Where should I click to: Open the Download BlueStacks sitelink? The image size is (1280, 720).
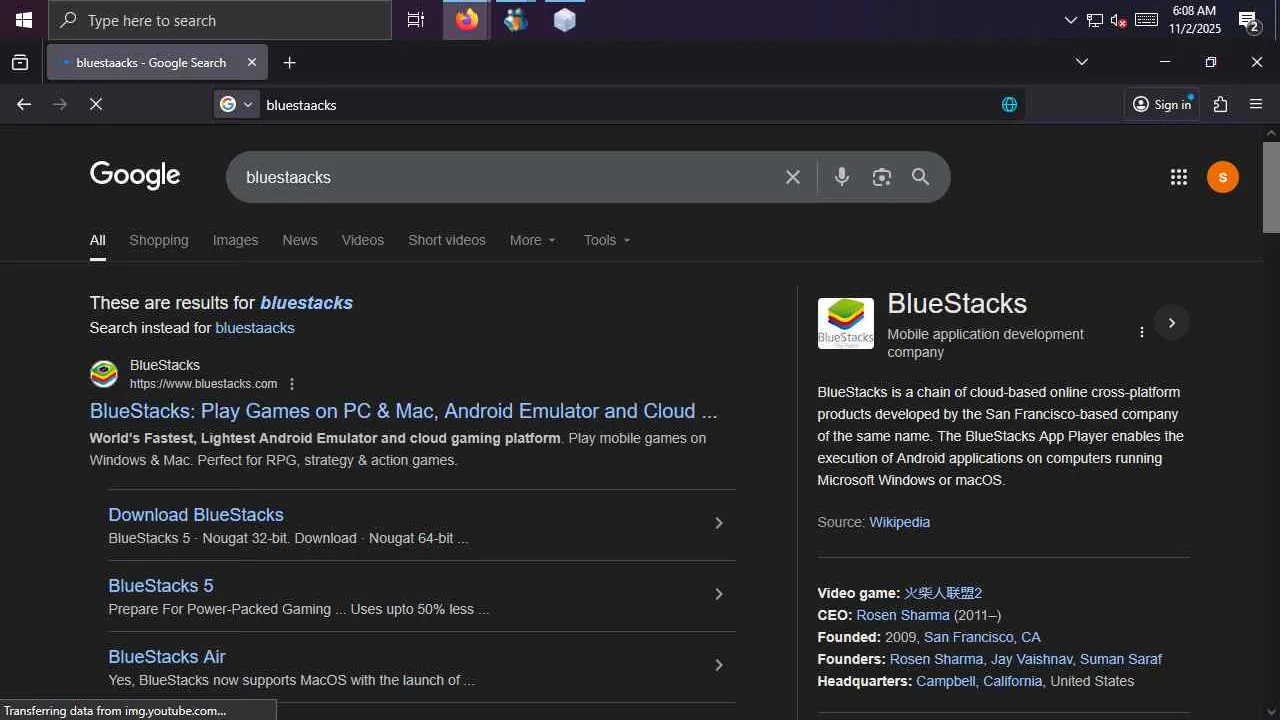click(x=196, y=515)
